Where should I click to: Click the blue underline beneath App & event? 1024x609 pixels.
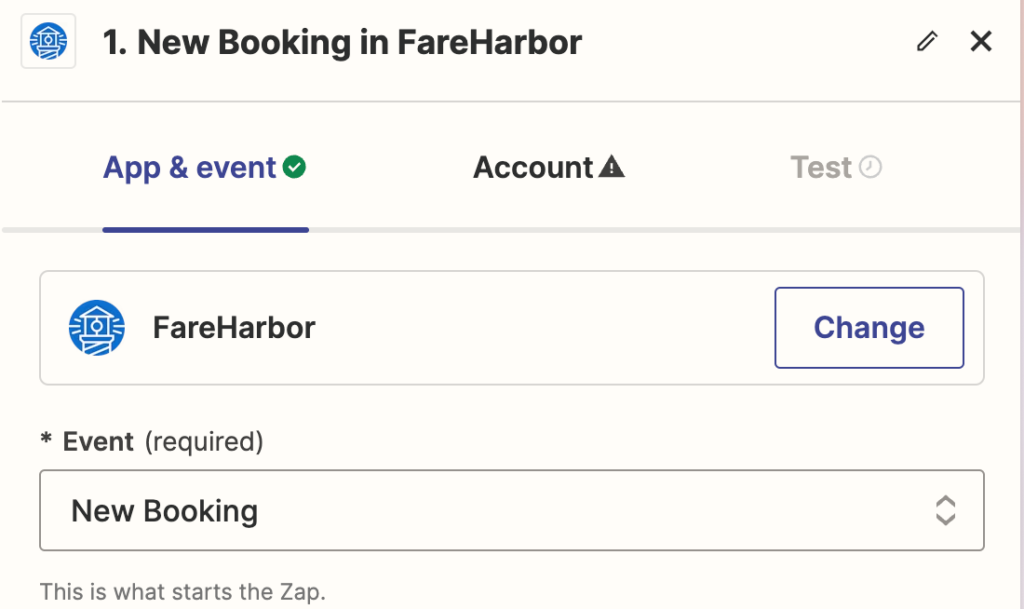(x=206, y=230)
